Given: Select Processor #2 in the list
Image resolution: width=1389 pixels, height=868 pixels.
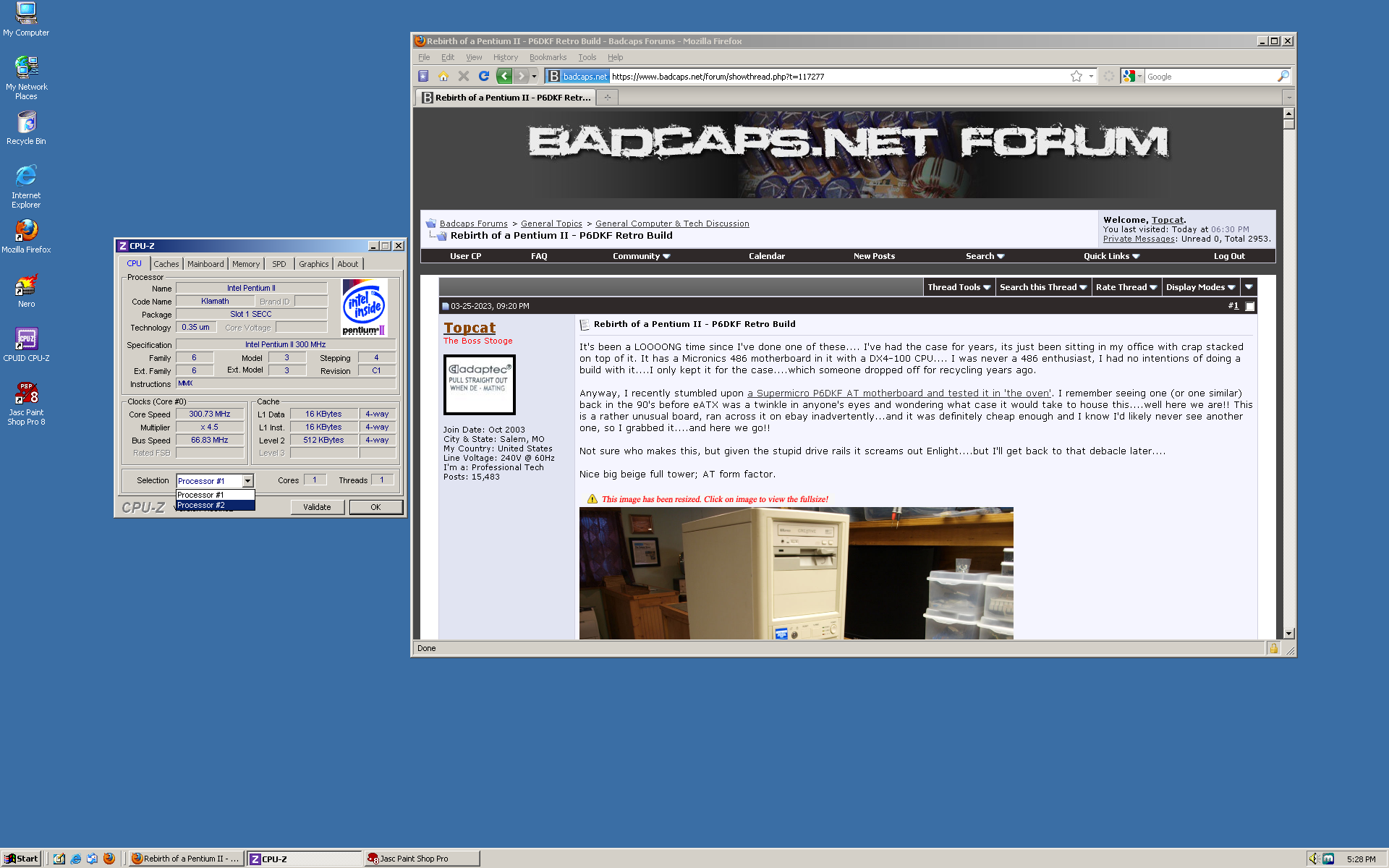Looking at the screenshot, I should (215, 506).
